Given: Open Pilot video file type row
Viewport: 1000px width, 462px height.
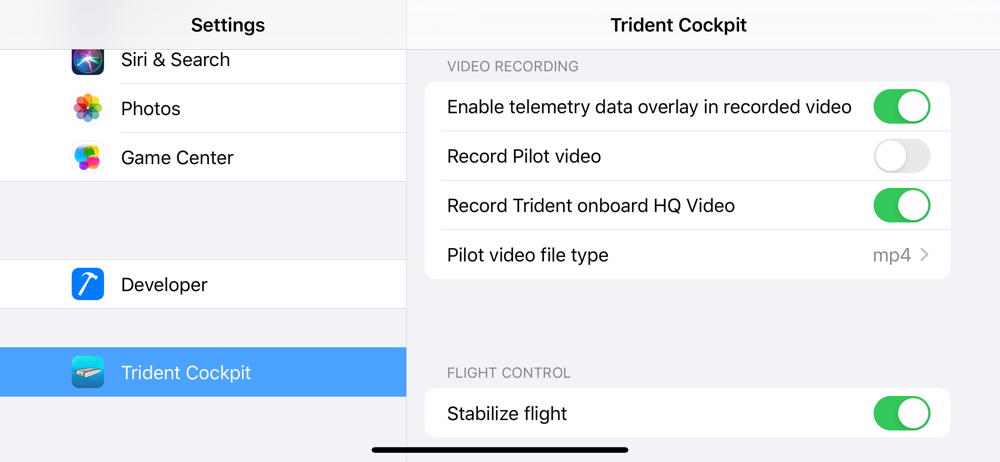Looking at the screenshot, I should [x=688, y=255].
